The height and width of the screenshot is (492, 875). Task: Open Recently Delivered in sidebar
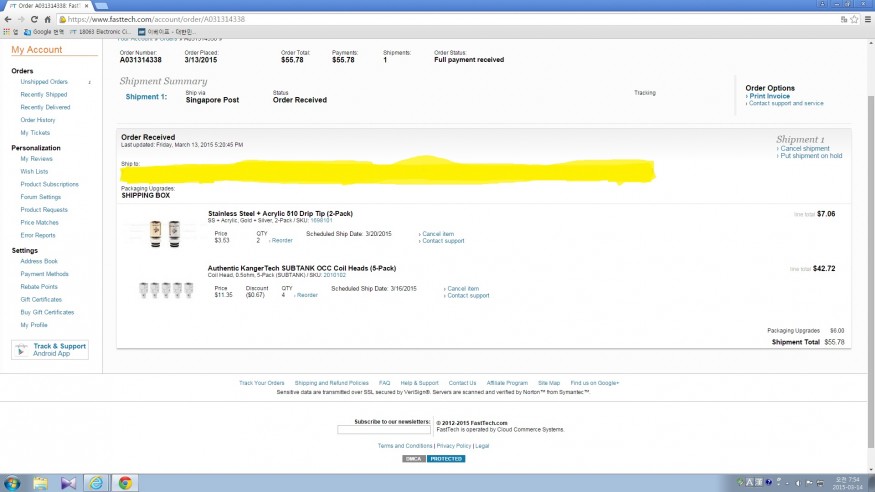tap(45, 107)
